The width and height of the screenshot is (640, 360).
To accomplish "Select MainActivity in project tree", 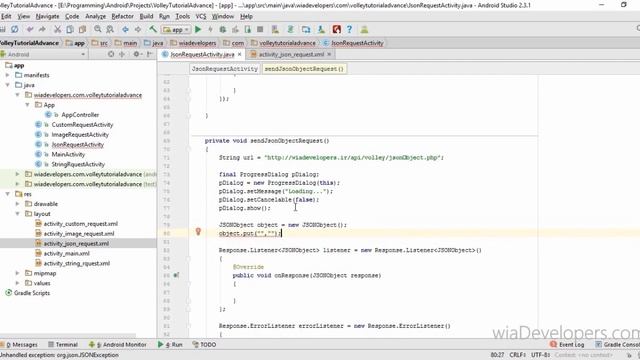I will 68,154.
